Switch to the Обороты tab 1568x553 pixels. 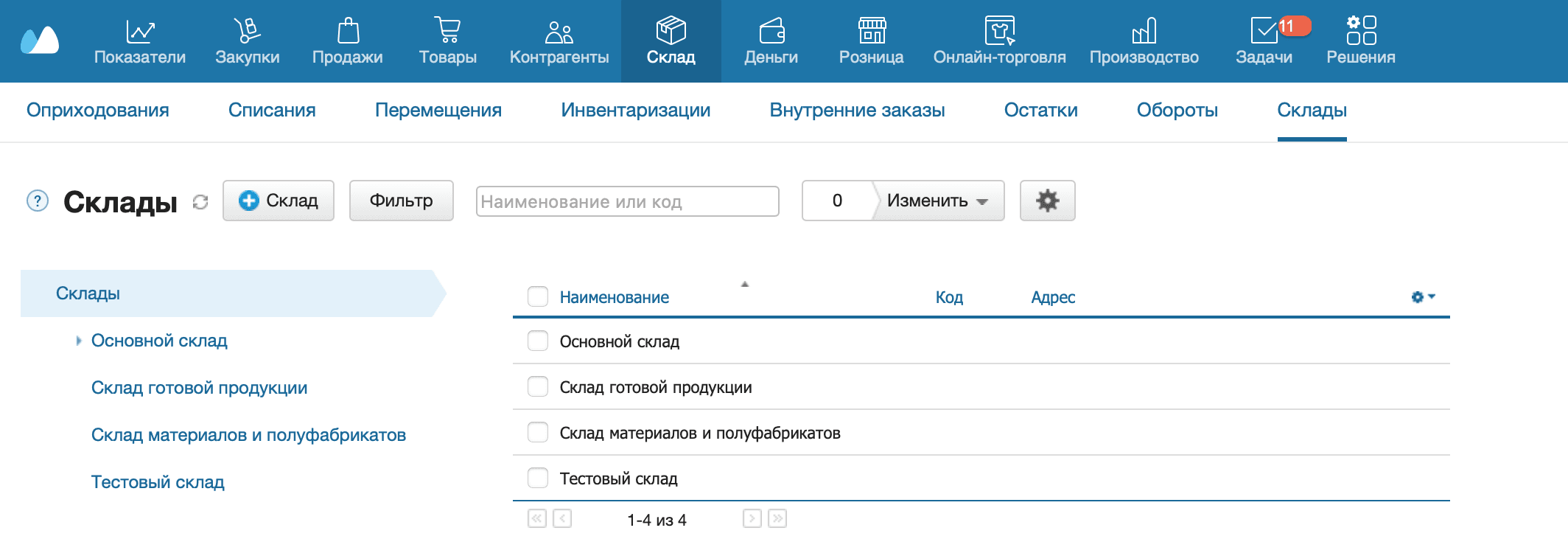(1177, 111)
